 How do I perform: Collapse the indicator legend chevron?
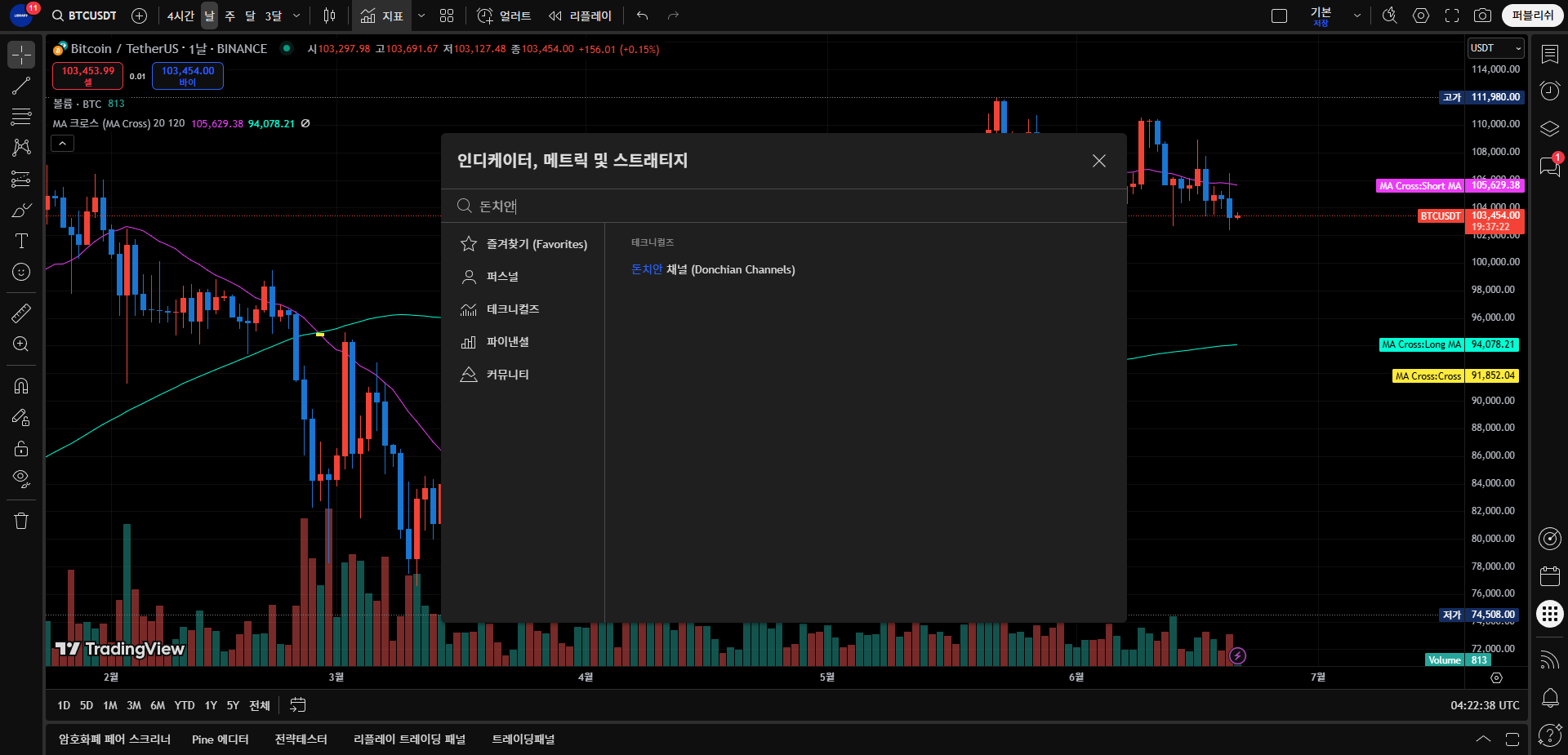[63, 144]
